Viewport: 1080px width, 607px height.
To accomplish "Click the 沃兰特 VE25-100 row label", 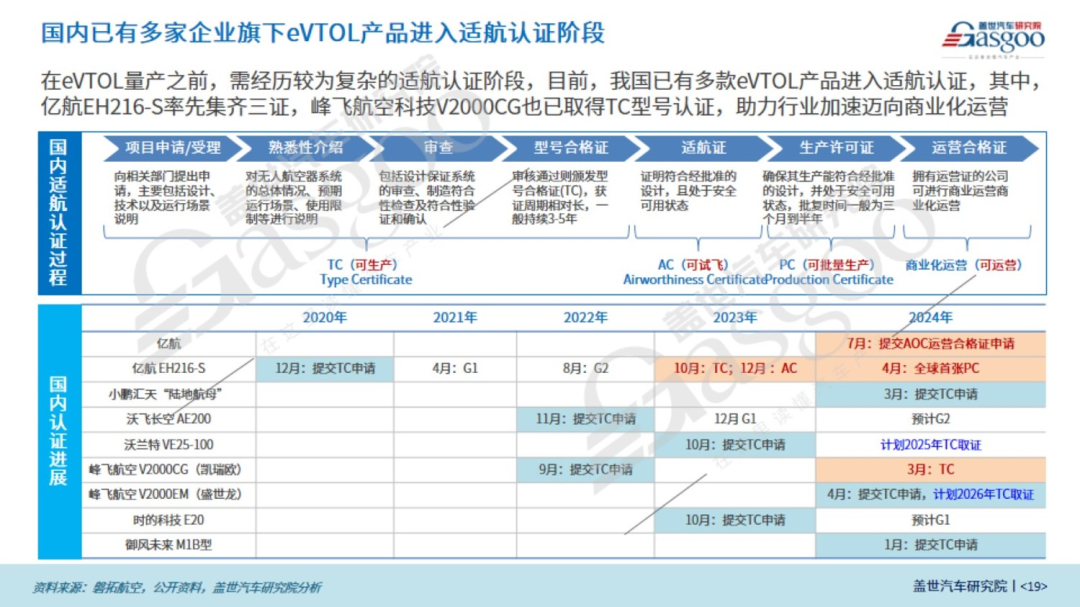I will (x=169, y=444).
